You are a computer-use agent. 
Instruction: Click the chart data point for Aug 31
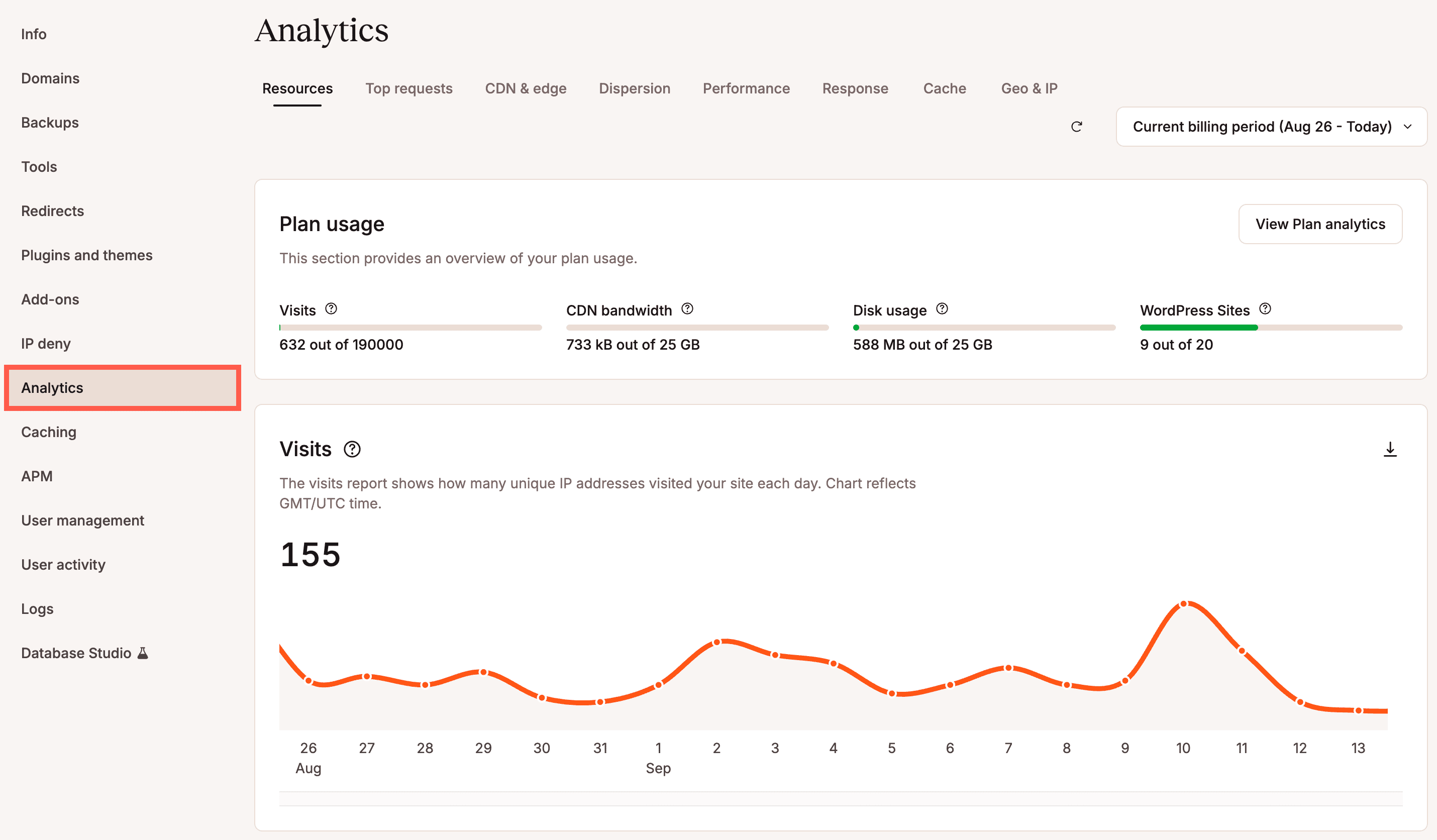pyautogui.click(x=600, y=702)
